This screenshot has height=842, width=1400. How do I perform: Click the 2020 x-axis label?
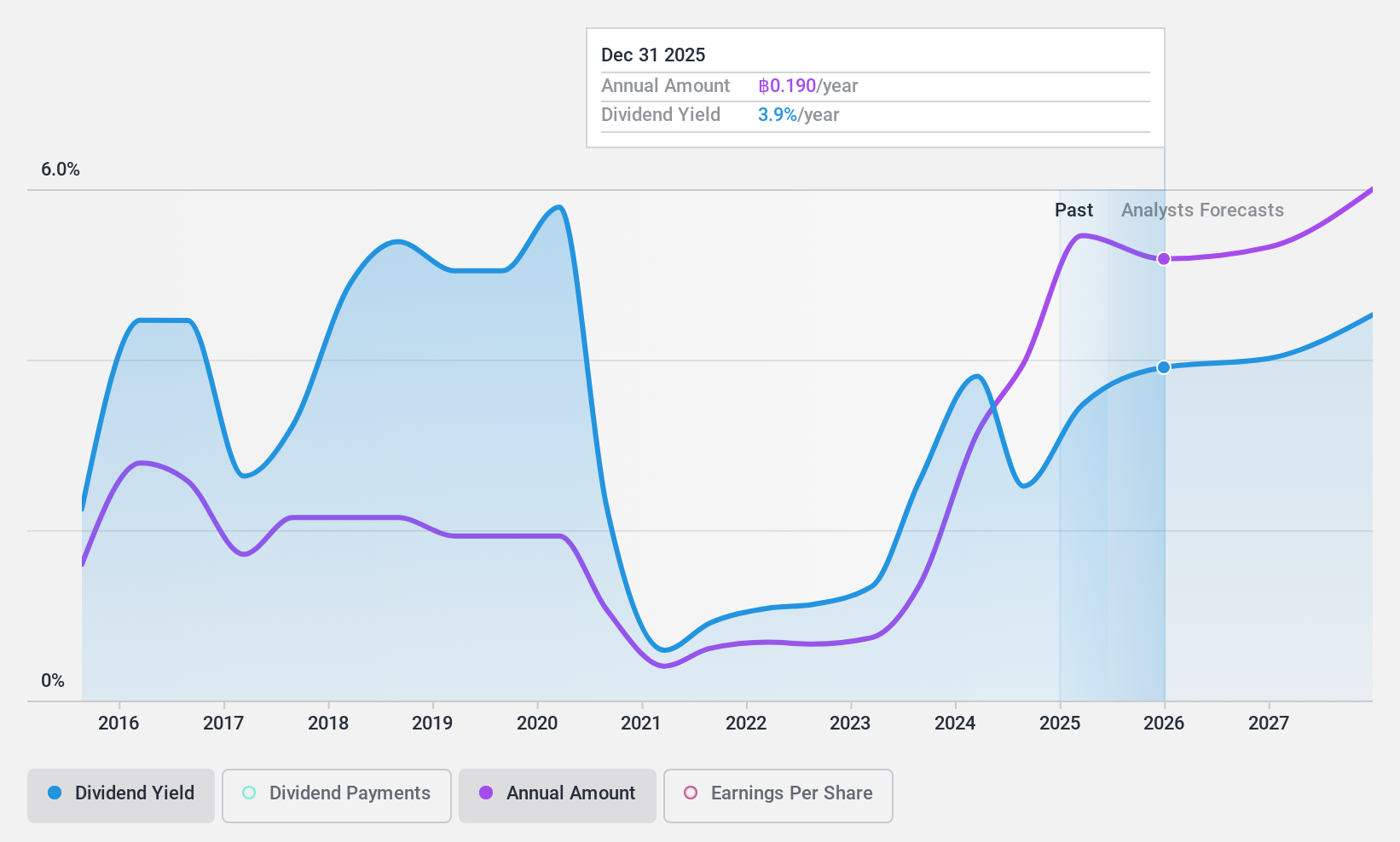(x=537, y=724)
